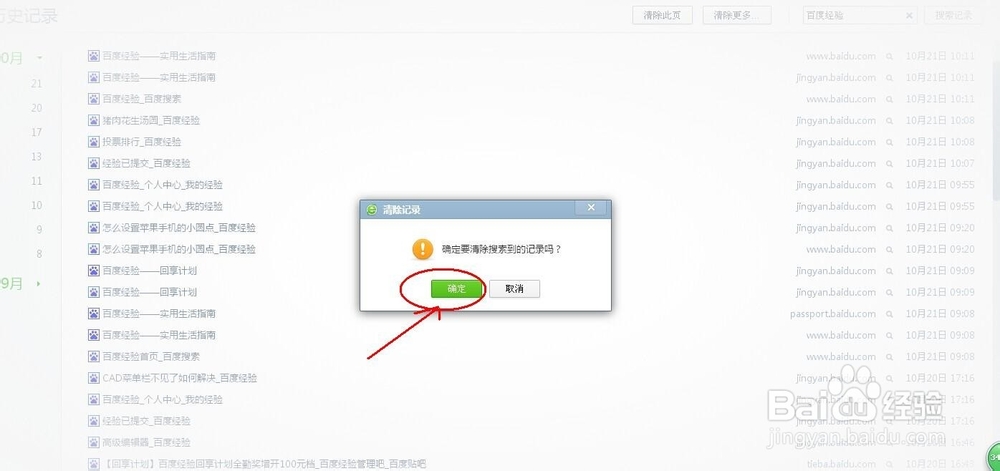Image resolution: width=1000 pixels, height=471 pixels.
Task: Select day 20 in date sidebar
Action: [36, 108]
